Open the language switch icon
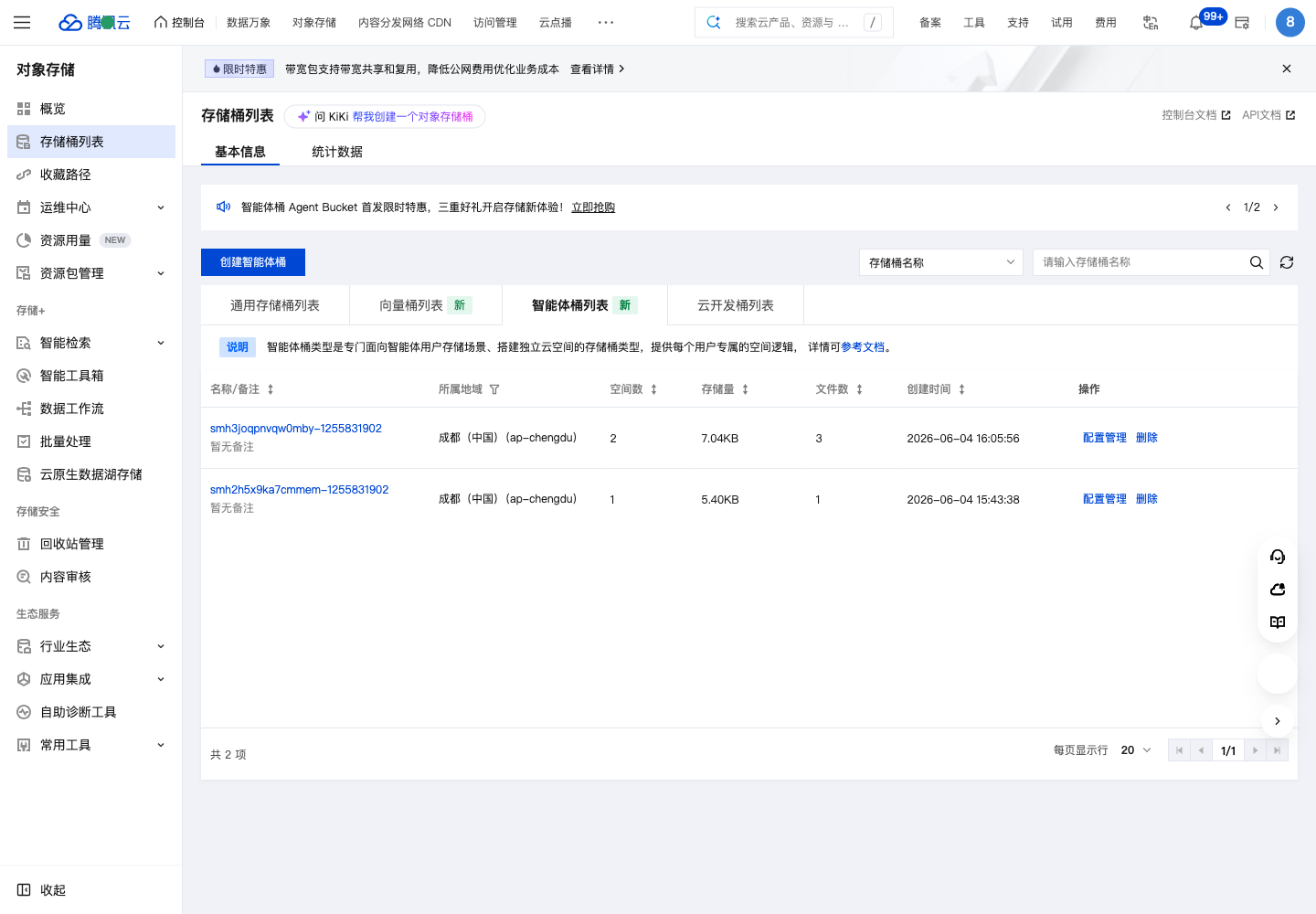 coord(1151,23)
